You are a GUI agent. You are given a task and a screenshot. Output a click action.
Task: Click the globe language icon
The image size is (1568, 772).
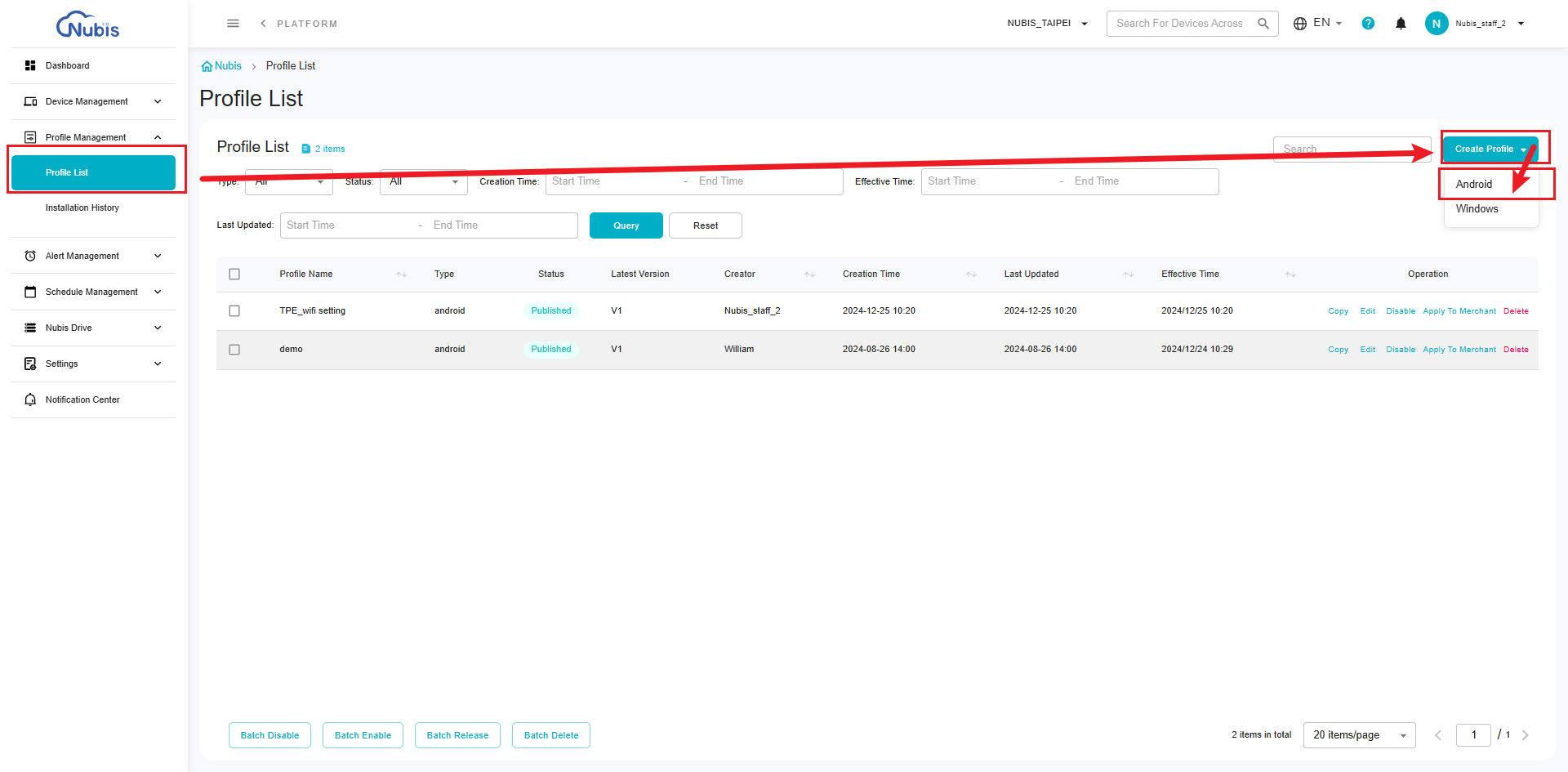[x=1300, y=24]
